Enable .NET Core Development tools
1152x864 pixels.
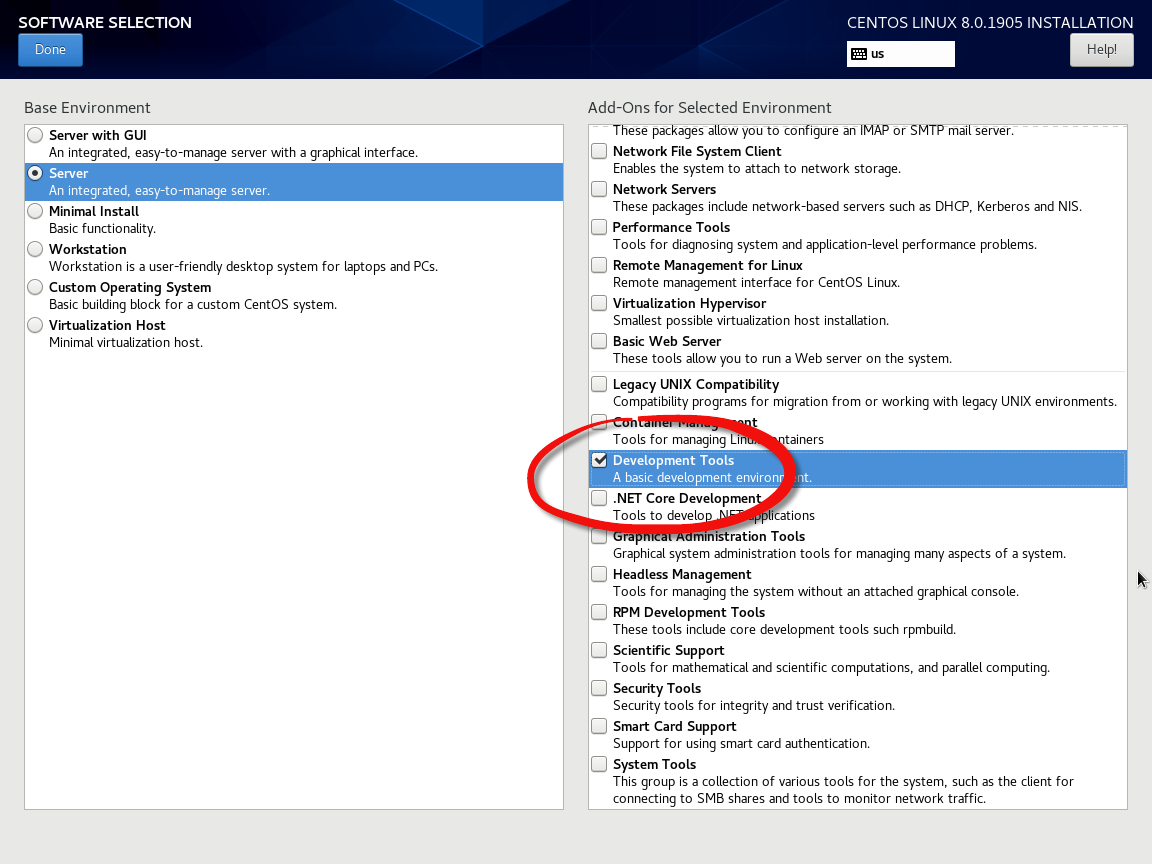(x=599, y=498)
